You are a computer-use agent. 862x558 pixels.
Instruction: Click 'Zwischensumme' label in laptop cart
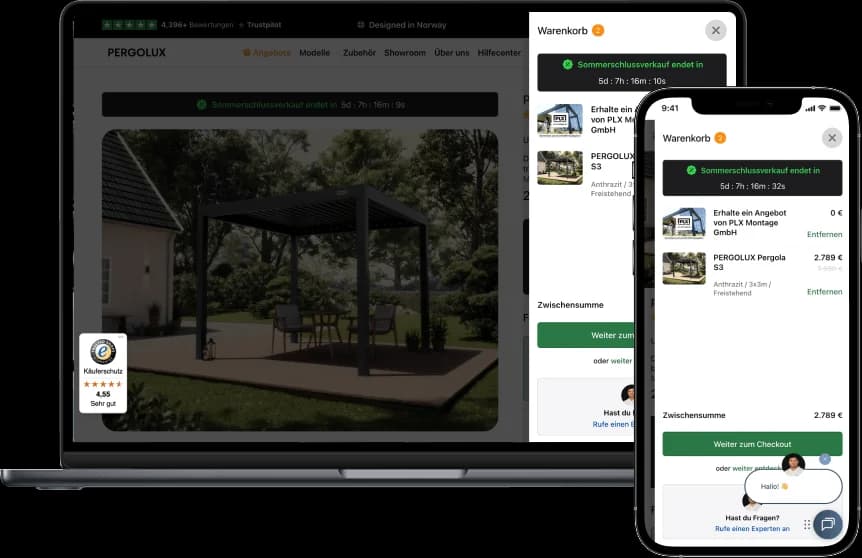click(570, 305)
